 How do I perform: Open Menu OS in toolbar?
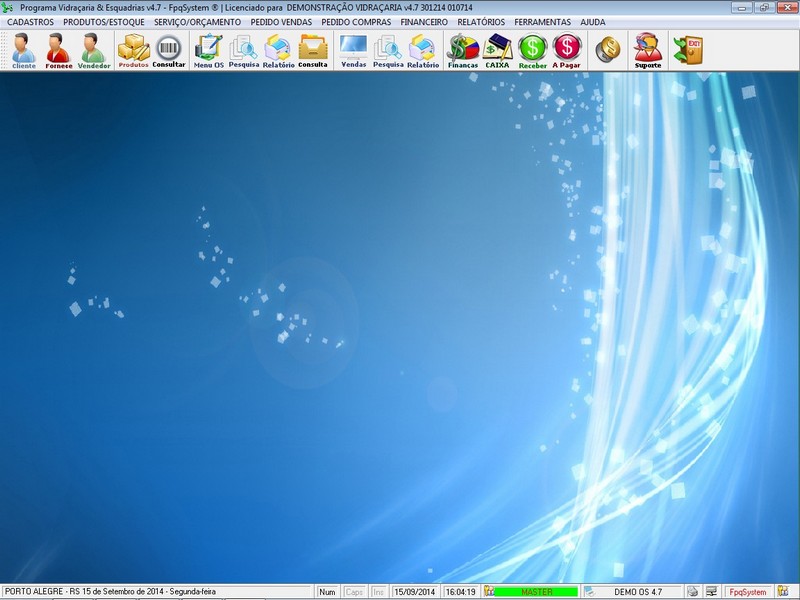coord(209,50)
